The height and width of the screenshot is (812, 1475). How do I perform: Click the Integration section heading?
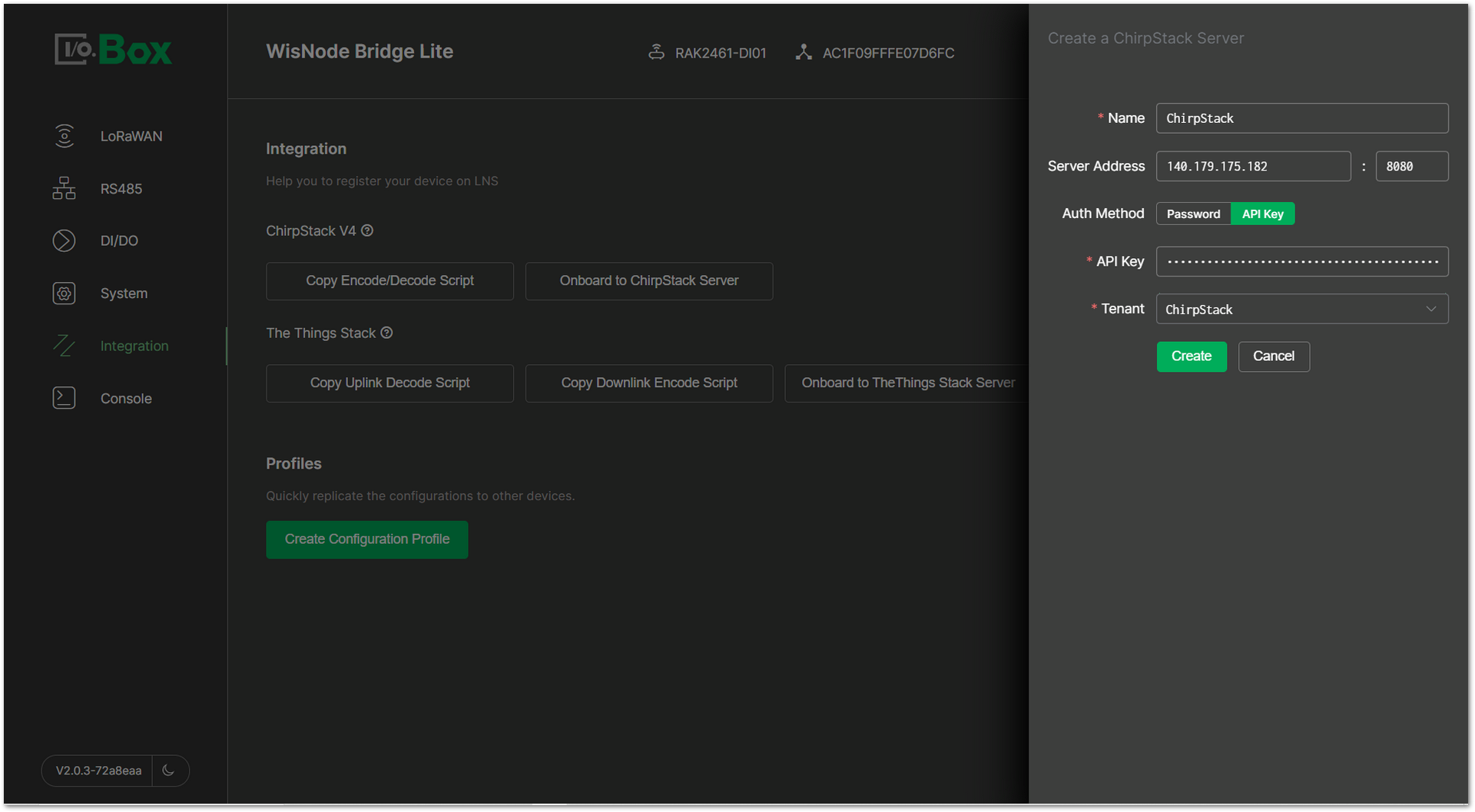click(306, 149)
